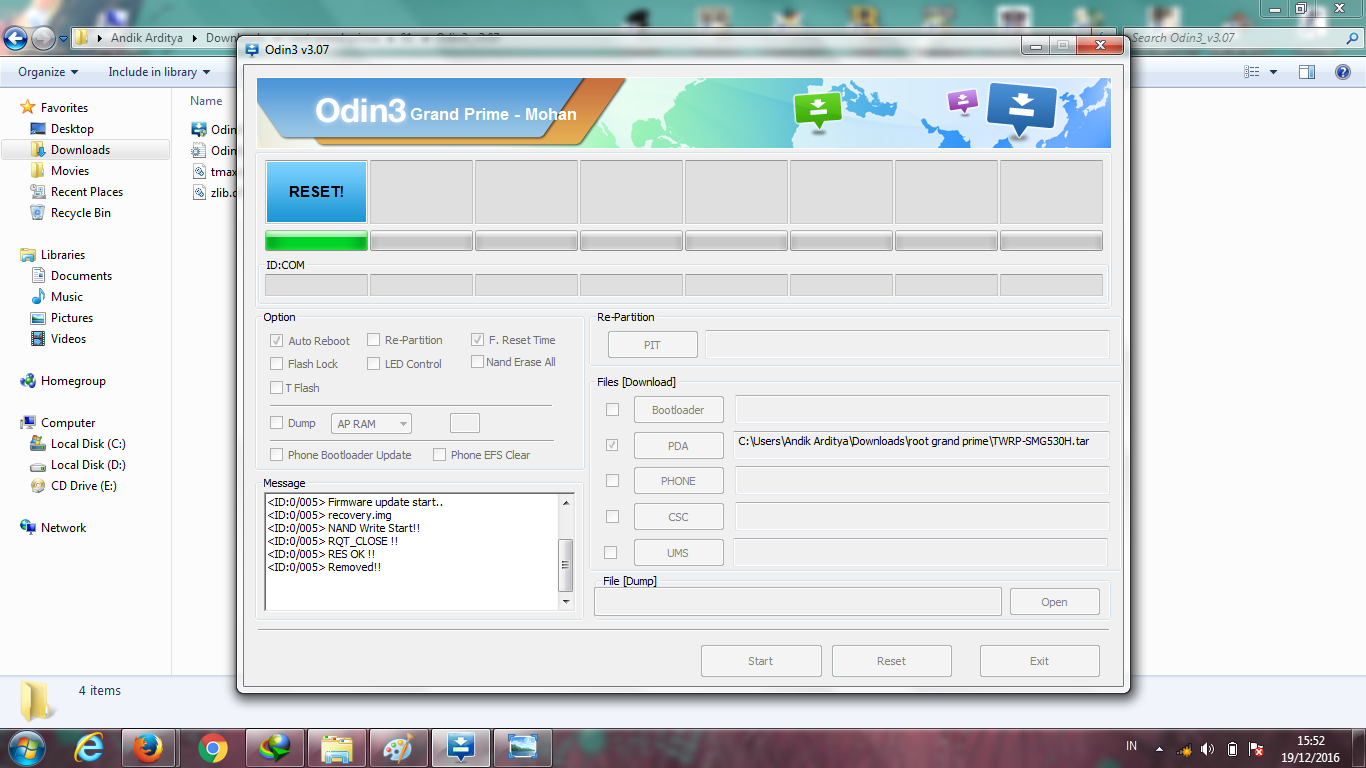Expand the view options arrow in Explorer

[1273, 72]
